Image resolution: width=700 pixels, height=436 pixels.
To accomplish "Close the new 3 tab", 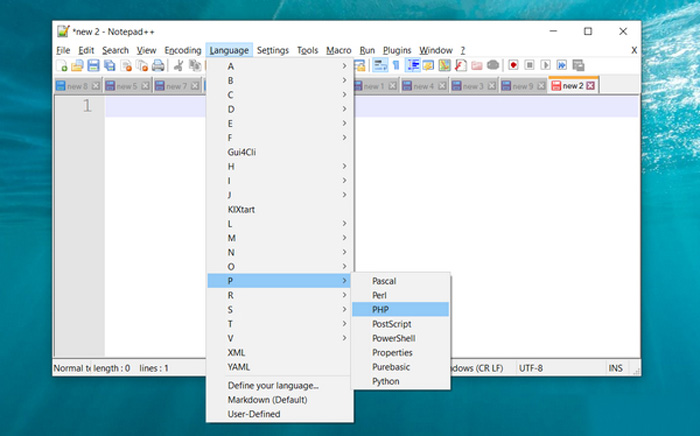I will pos(492,86).
